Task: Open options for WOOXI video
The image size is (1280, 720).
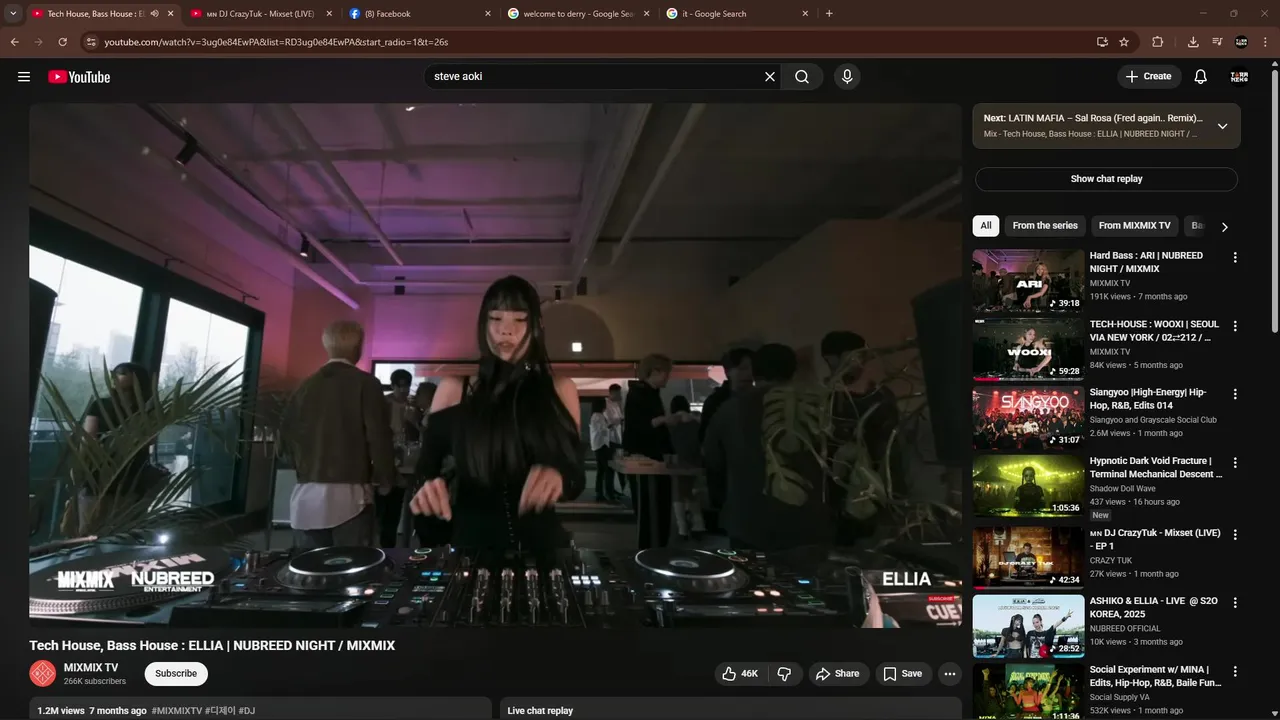Action: [1235, 326]
